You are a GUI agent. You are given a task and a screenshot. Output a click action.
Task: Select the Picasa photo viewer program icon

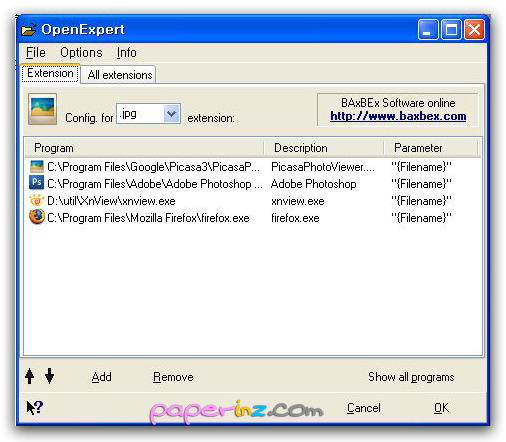[x=37, y=166]
